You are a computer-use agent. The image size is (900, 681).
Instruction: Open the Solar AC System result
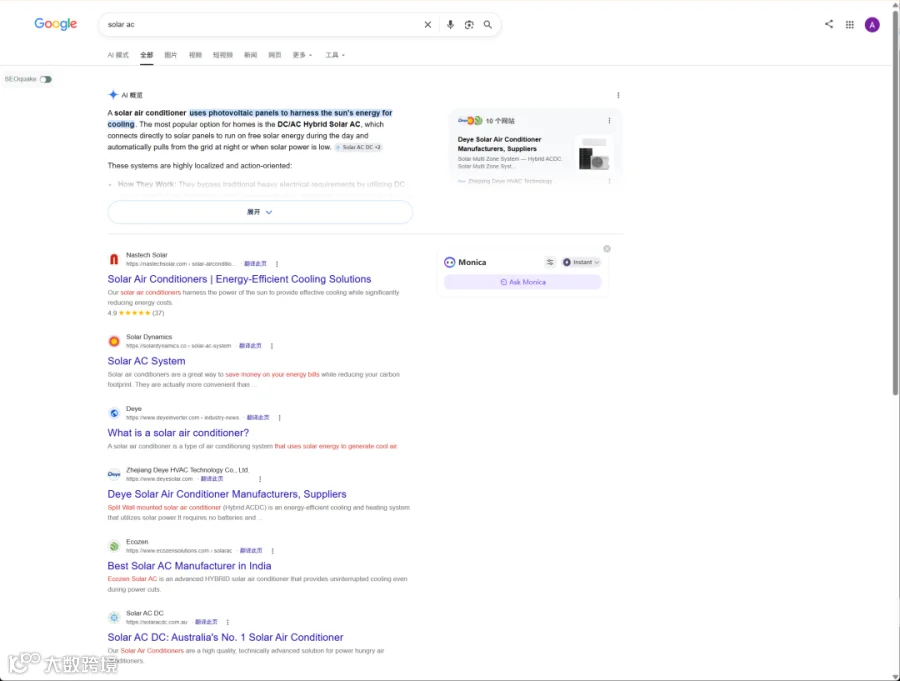146,361
